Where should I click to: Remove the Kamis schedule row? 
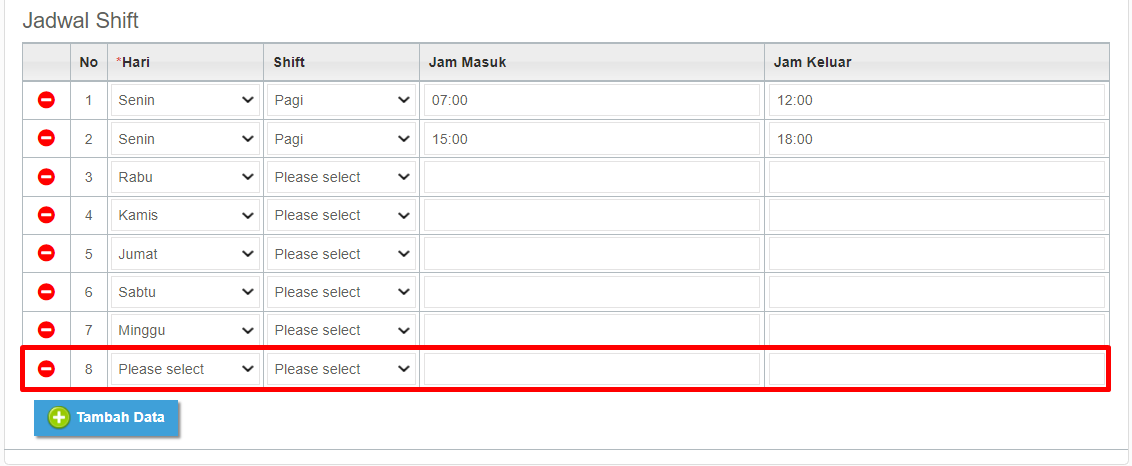click(x=46, y=215)
